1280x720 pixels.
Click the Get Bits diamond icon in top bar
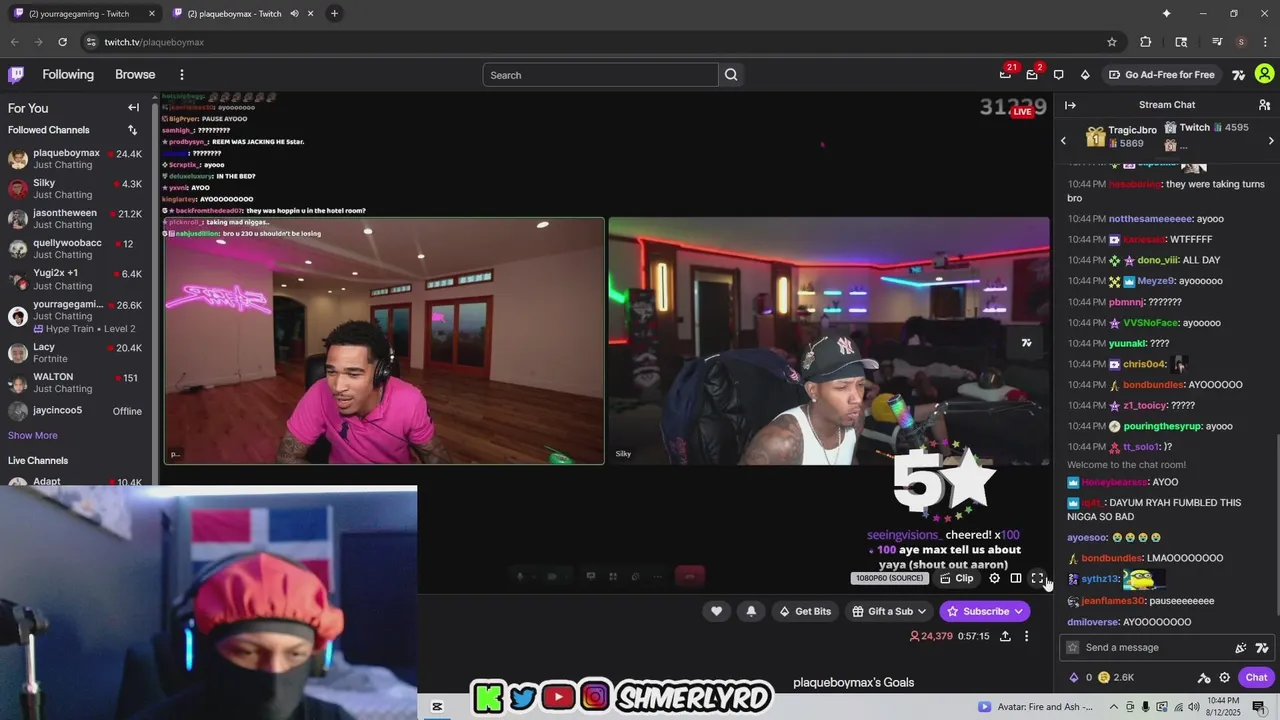tap(1085, 75)
